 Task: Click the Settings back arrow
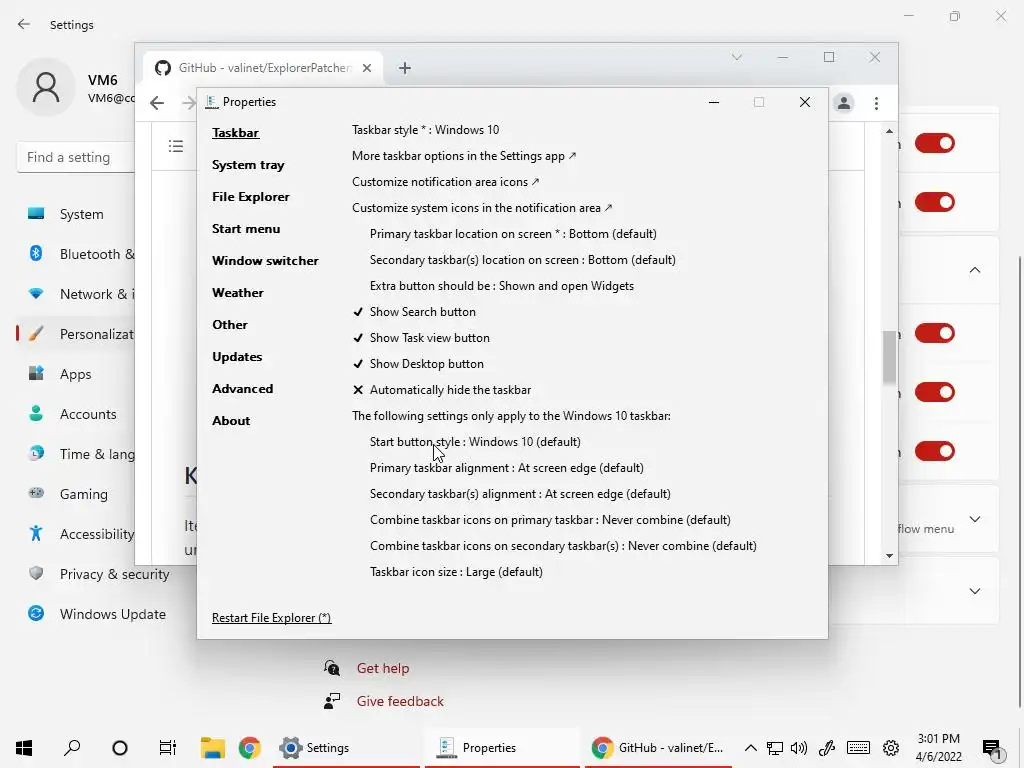[x=24, y=24]
